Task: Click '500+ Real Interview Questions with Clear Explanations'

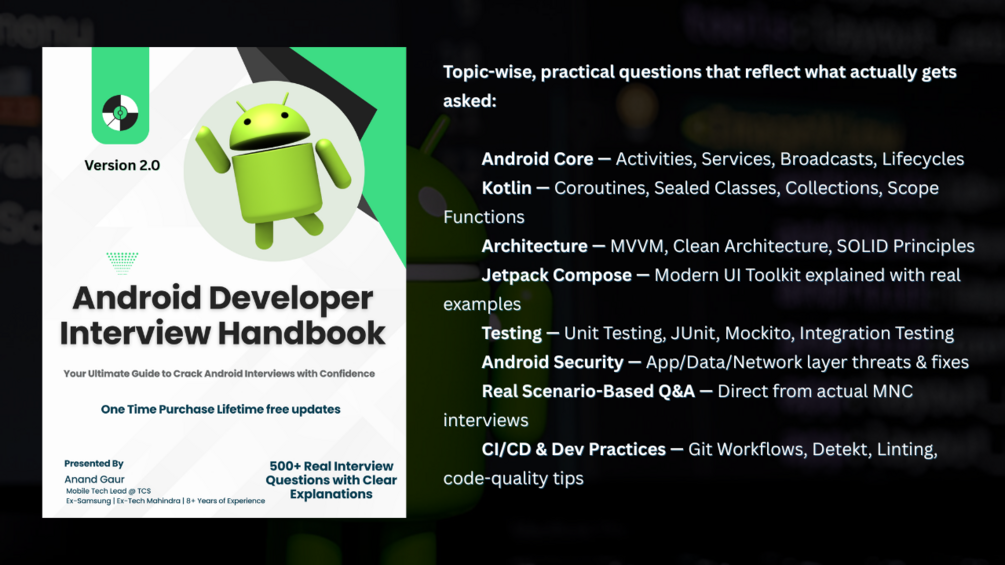Action: pos(331,480)
